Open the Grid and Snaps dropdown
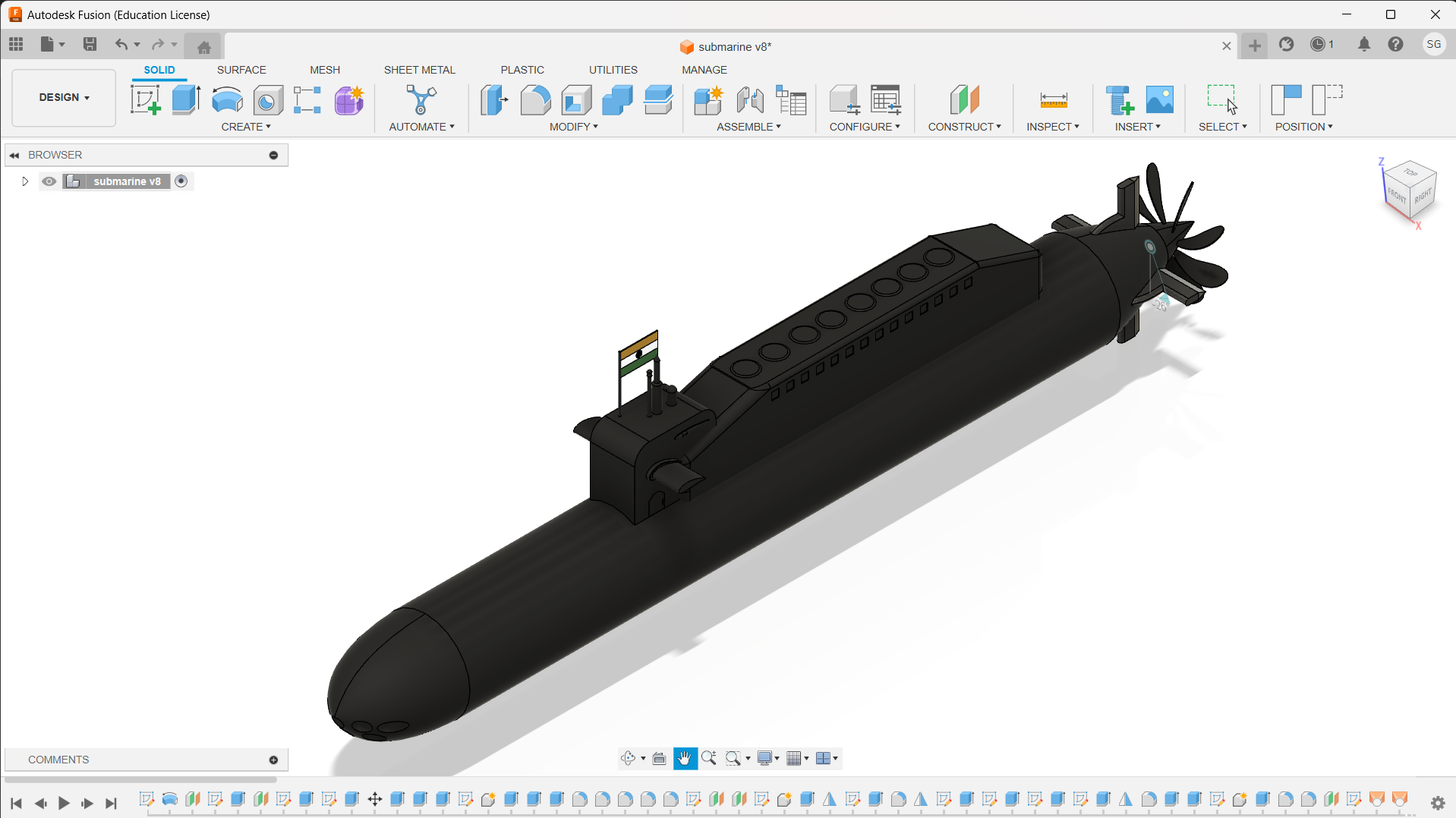This screenshot has width=1456, height=818. (x=797, y=758)
